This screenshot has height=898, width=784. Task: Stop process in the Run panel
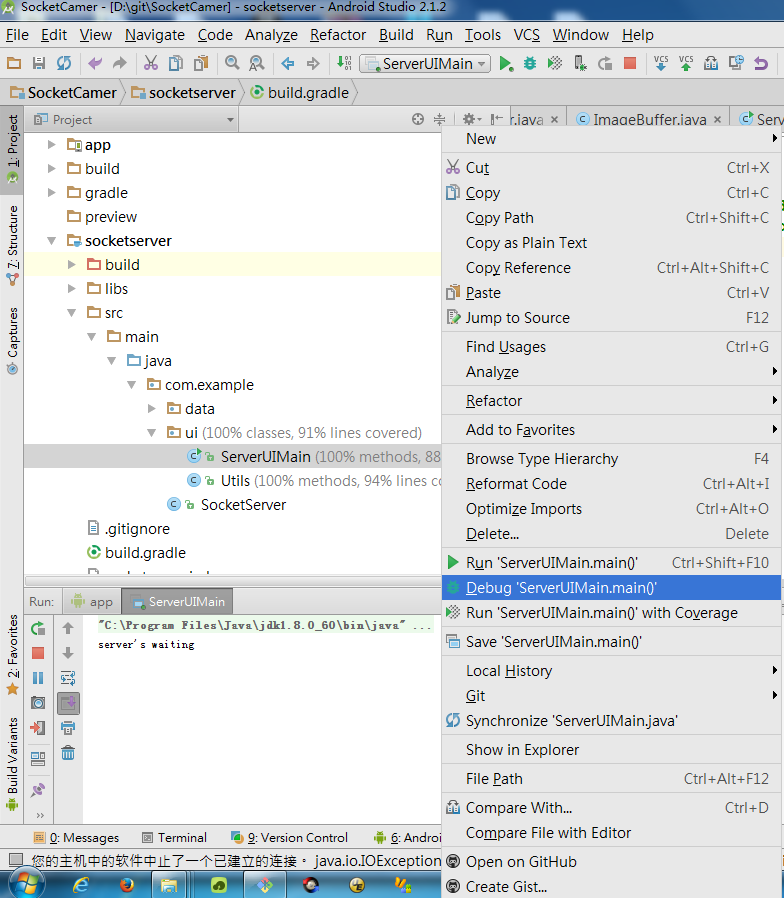(38, 653)
